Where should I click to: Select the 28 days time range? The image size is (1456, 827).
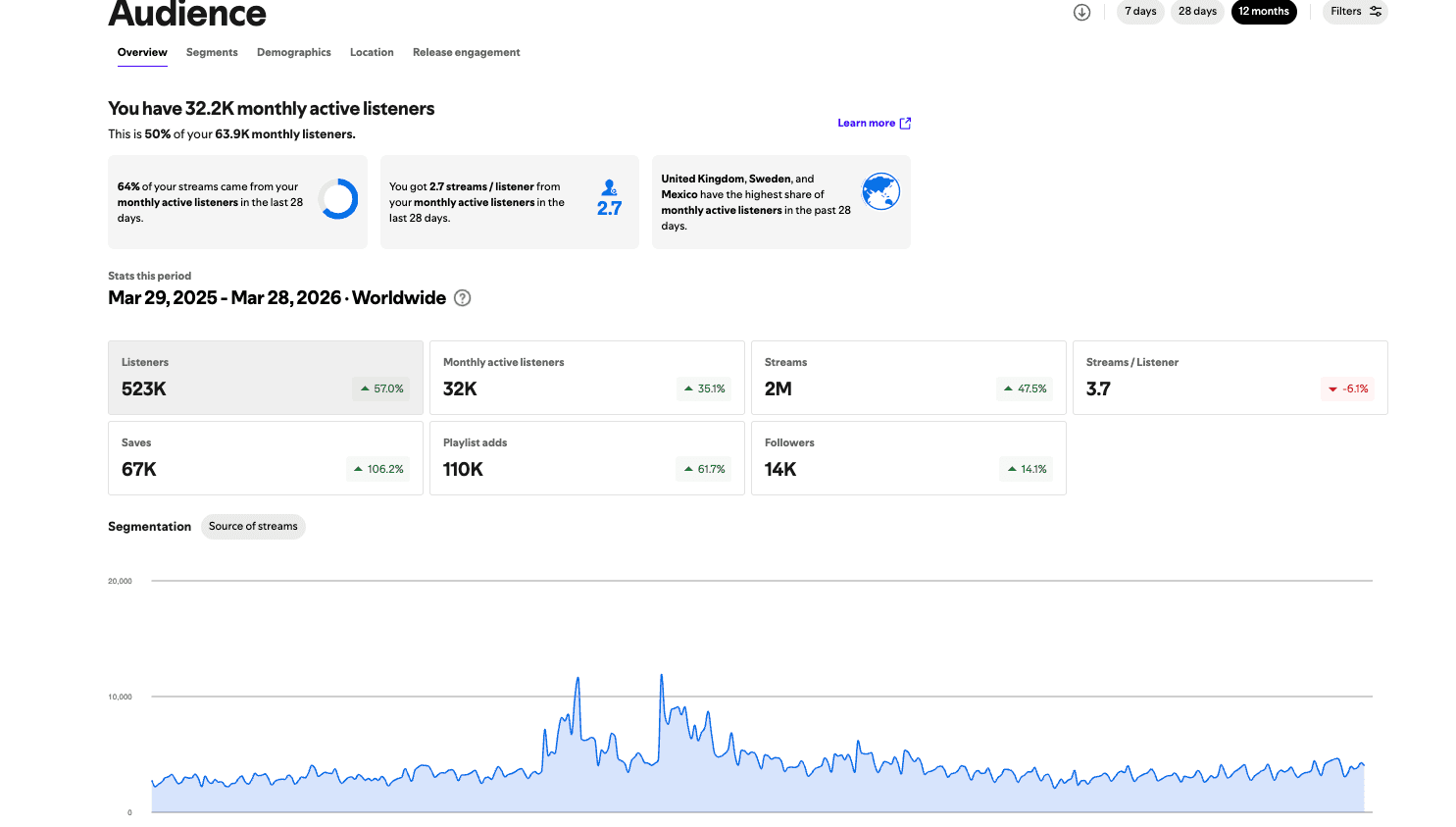tap(1197, 12)
